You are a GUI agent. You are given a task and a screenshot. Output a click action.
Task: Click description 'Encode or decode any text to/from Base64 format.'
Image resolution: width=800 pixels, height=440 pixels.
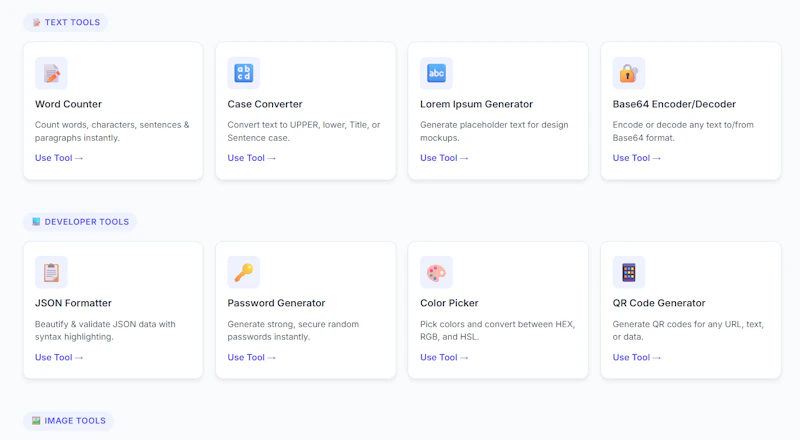click(x=683, y=131)
